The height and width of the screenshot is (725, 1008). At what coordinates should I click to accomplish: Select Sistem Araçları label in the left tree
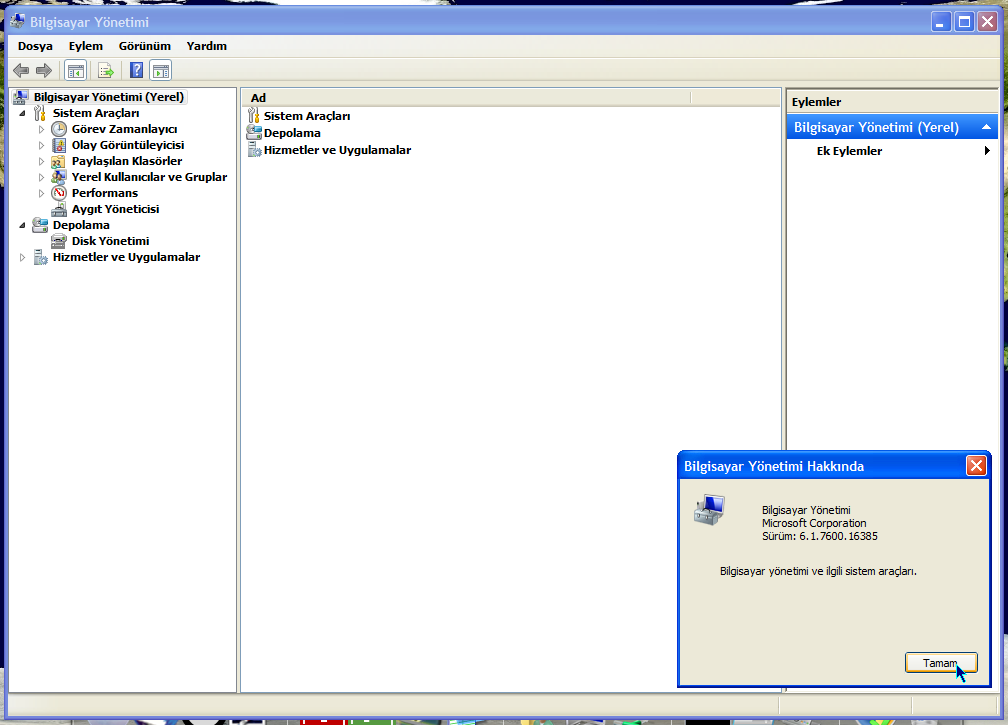coord(96,113)
